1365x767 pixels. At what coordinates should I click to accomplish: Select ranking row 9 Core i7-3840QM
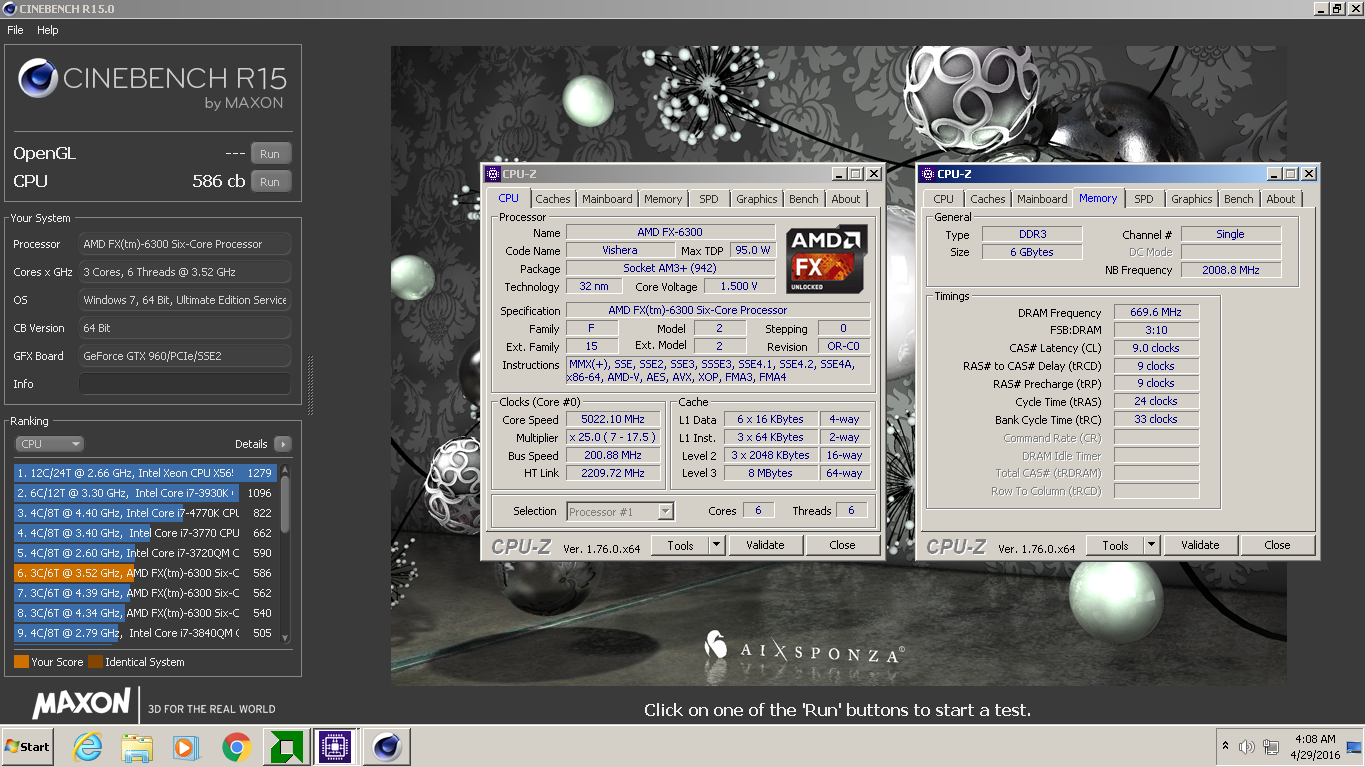(145, 633)
